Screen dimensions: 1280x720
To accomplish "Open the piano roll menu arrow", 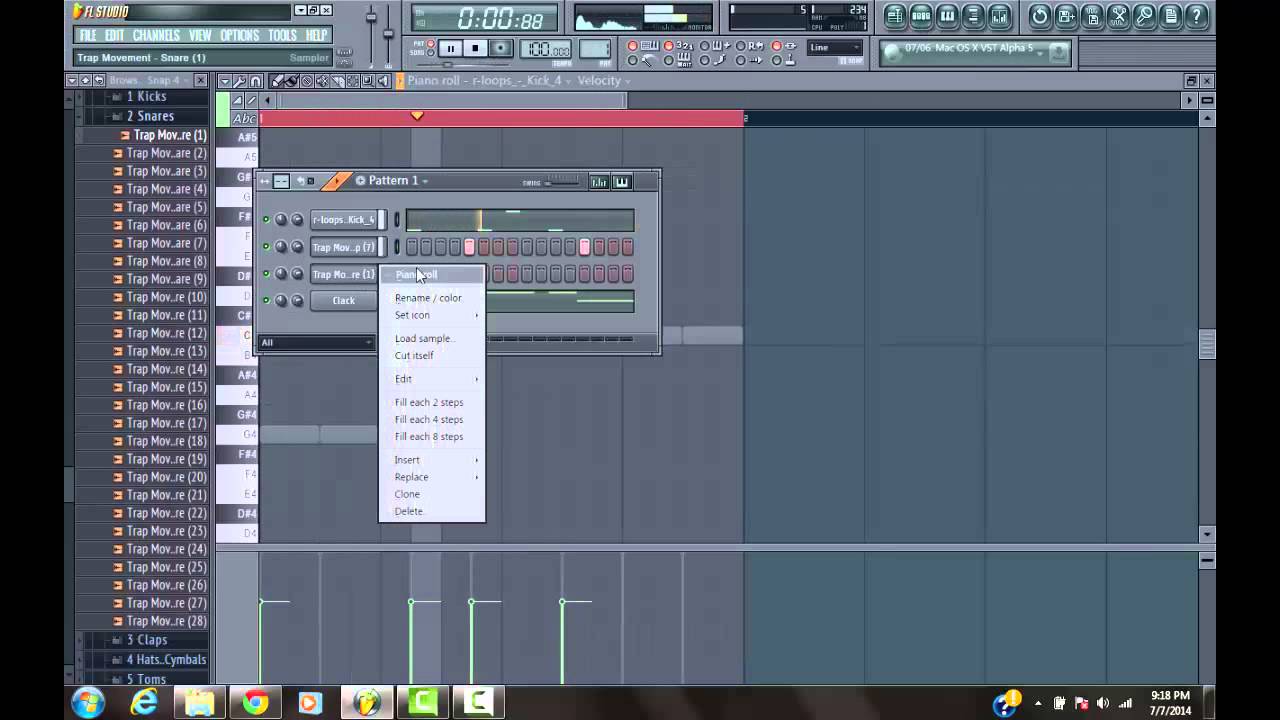I will pos(225,81).
